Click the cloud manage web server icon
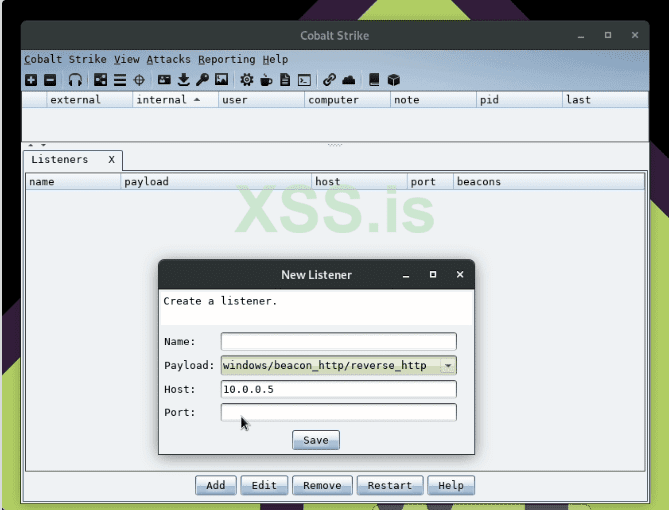This screenshot has height=510, width=669. pyautogui.click(x=349, y=80)
